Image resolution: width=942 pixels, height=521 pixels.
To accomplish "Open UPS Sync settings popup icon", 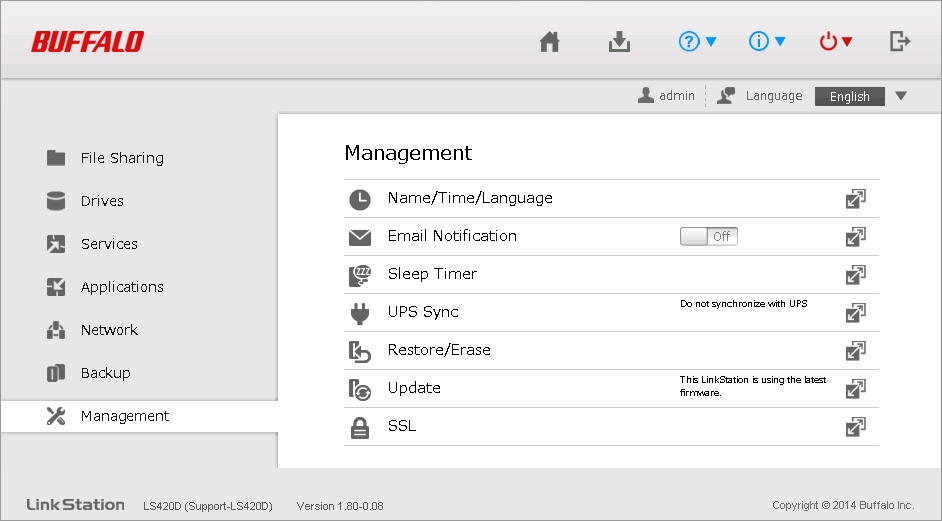I will (x=855, y=313).
